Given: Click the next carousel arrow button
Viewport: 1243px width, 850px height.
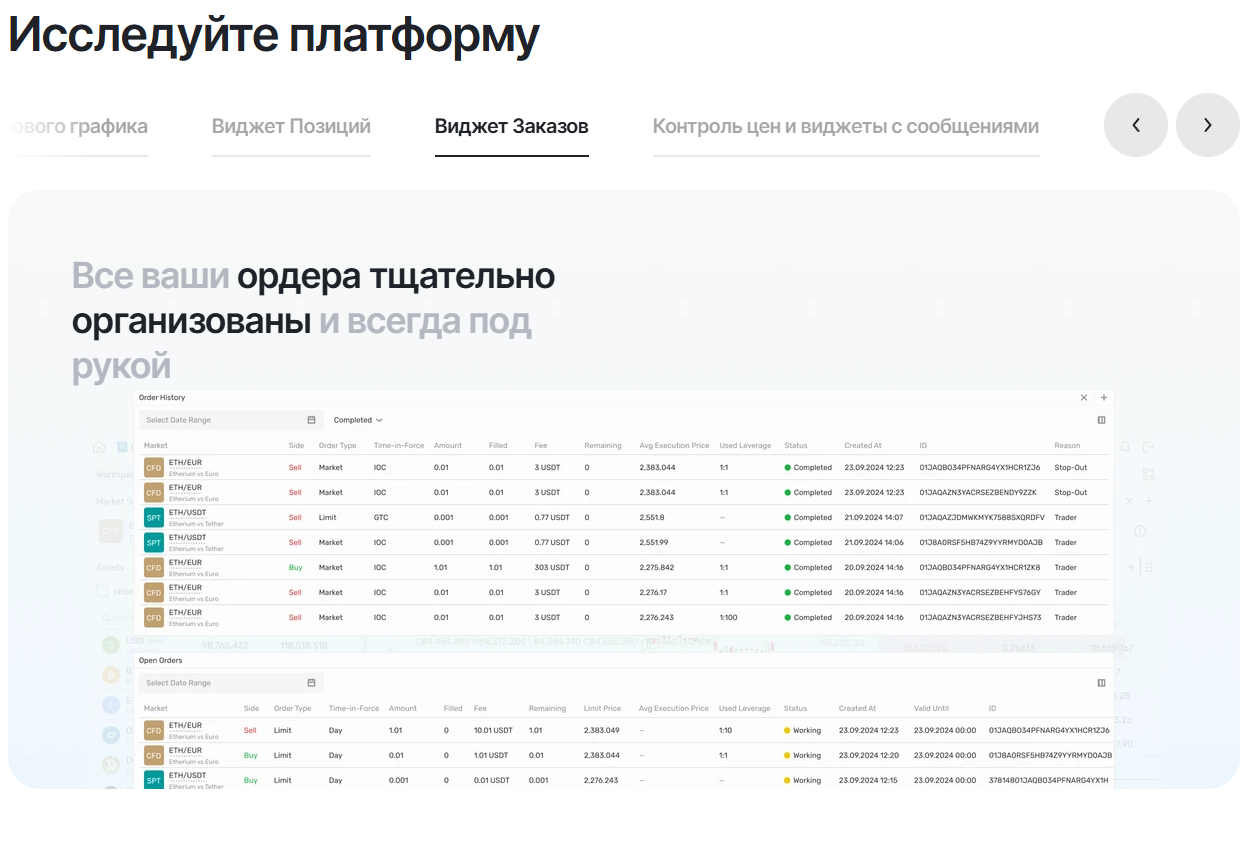Looking at the screenshot, I should [x=1207, y=125].
